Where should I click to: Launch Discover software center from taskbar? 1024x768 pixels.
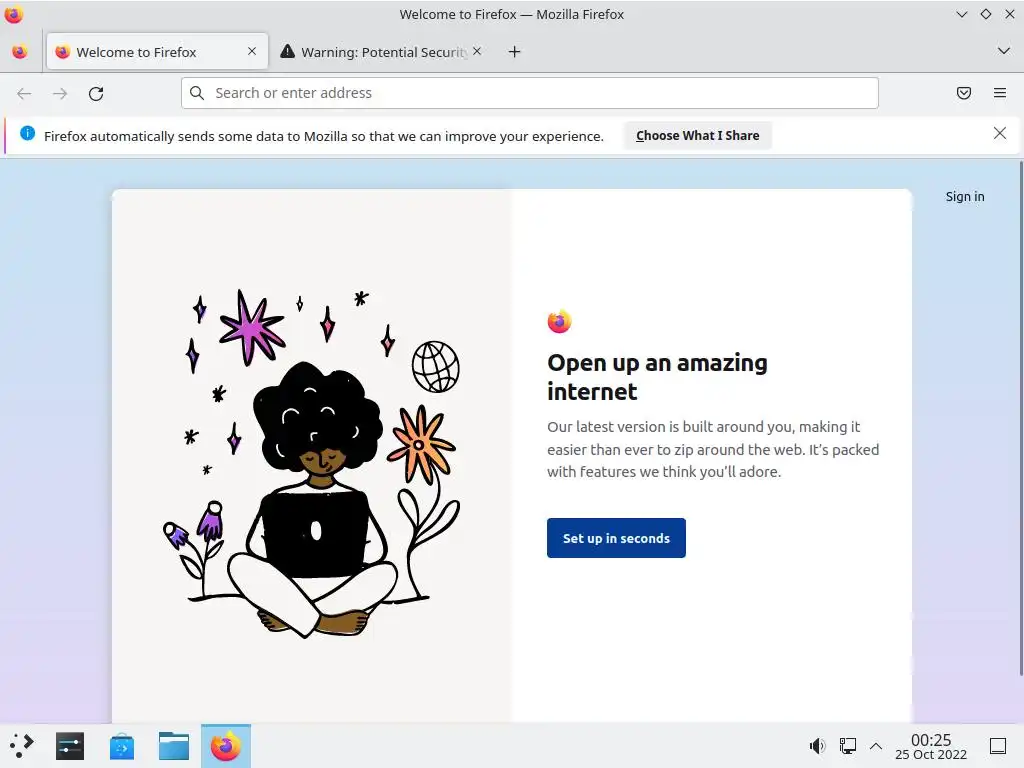pos(122,746)
